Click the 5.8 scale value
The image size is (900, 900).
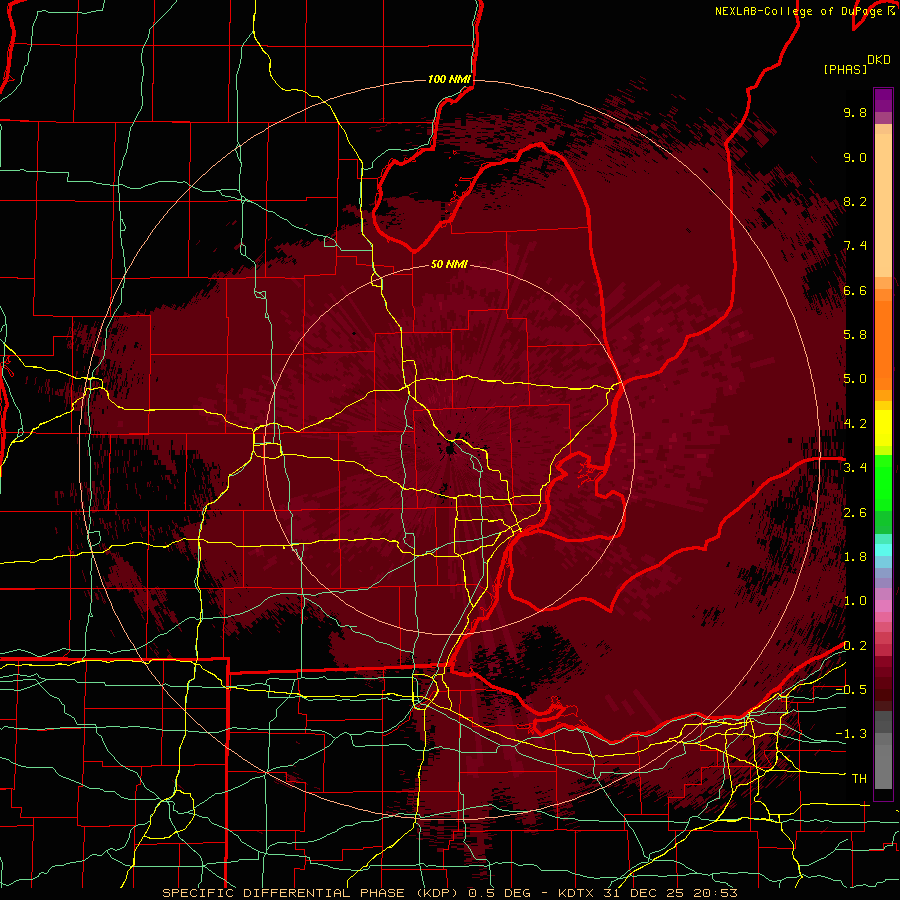(x=855, y=335)
